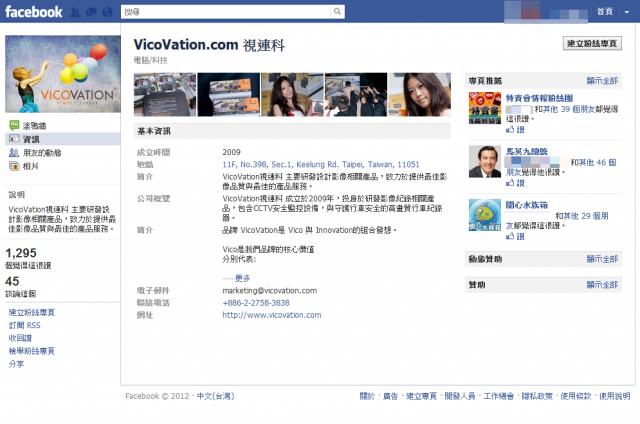
Task: Click 馬英九總統 portrait thumbnail
Action: tap(484, 162)
